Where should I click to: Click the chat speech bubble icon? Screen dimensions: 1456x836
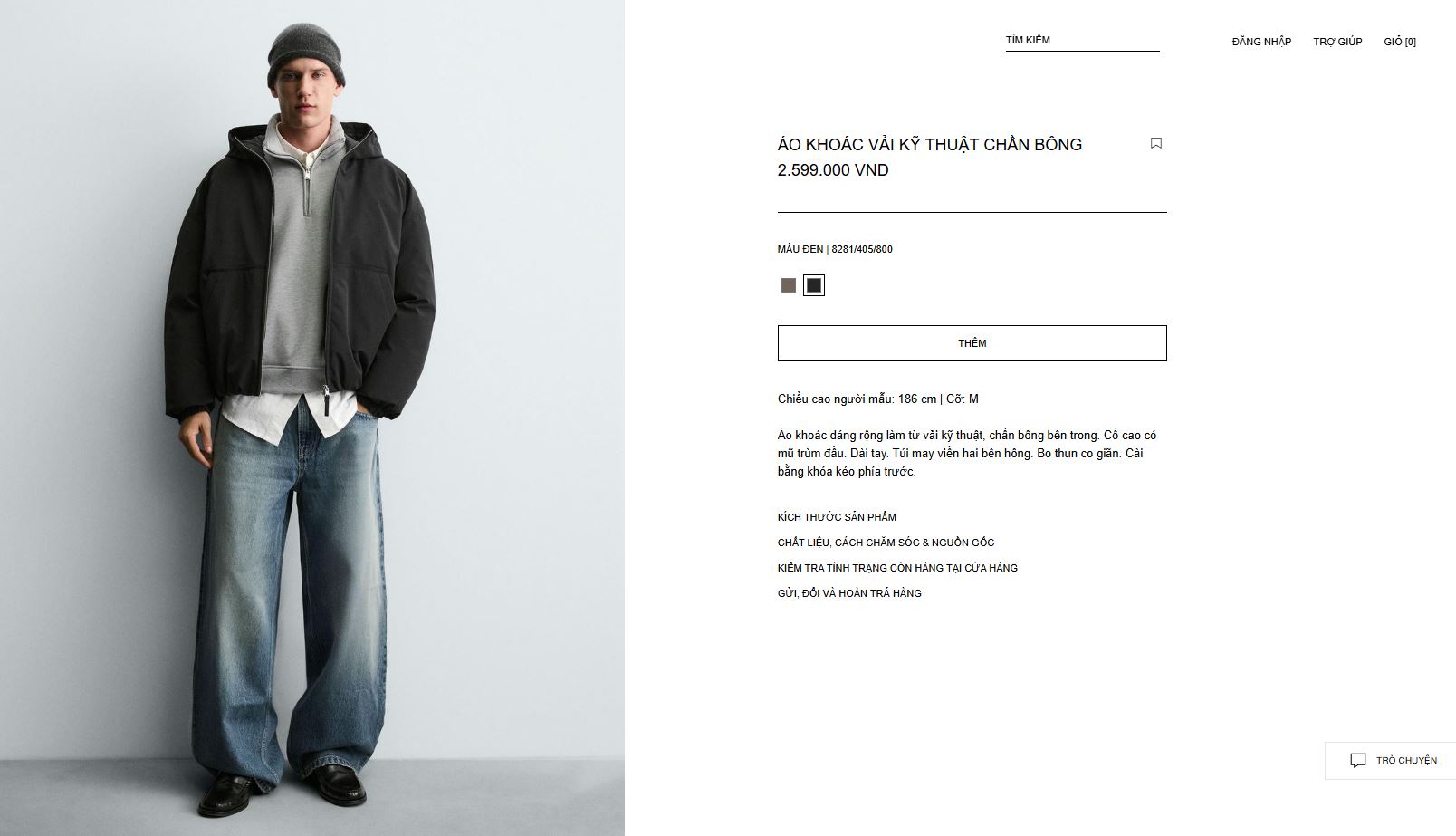[x=1357, y=761]
